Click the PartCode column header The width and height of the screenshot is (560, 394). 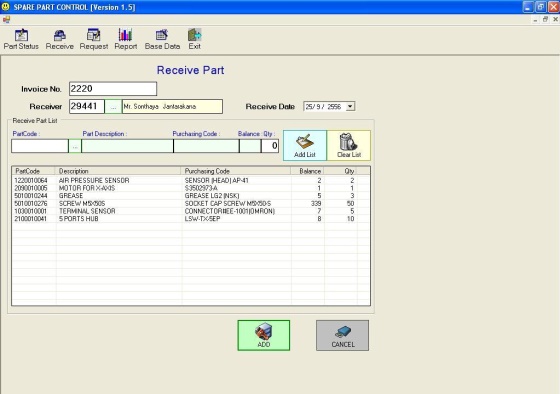coord(34,171)
